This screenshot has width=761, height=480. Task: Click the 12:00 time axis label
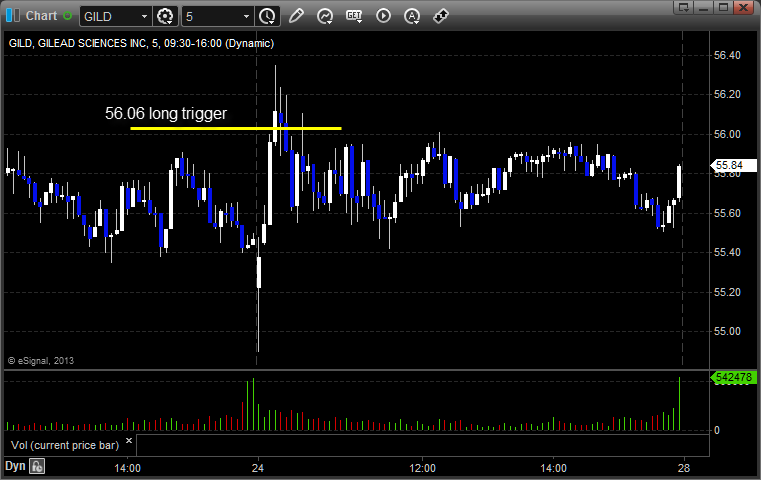tap(422, 468)
